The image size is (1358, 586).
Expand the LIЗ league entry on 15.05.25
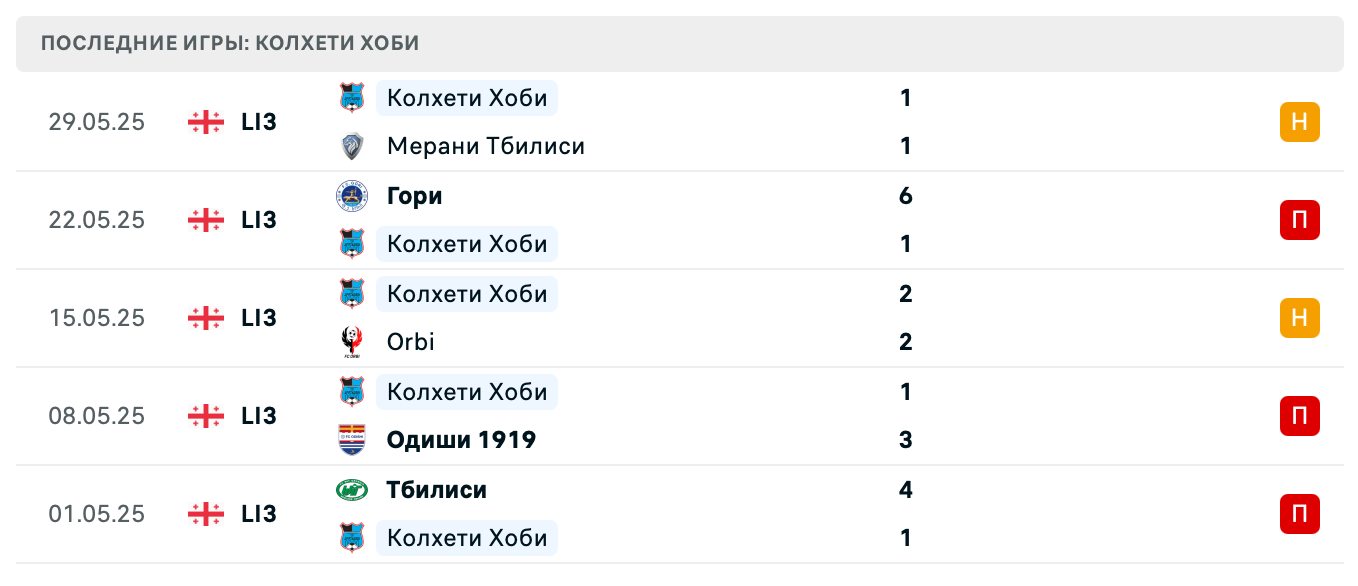pyautogui.click(x=257, y=317)
